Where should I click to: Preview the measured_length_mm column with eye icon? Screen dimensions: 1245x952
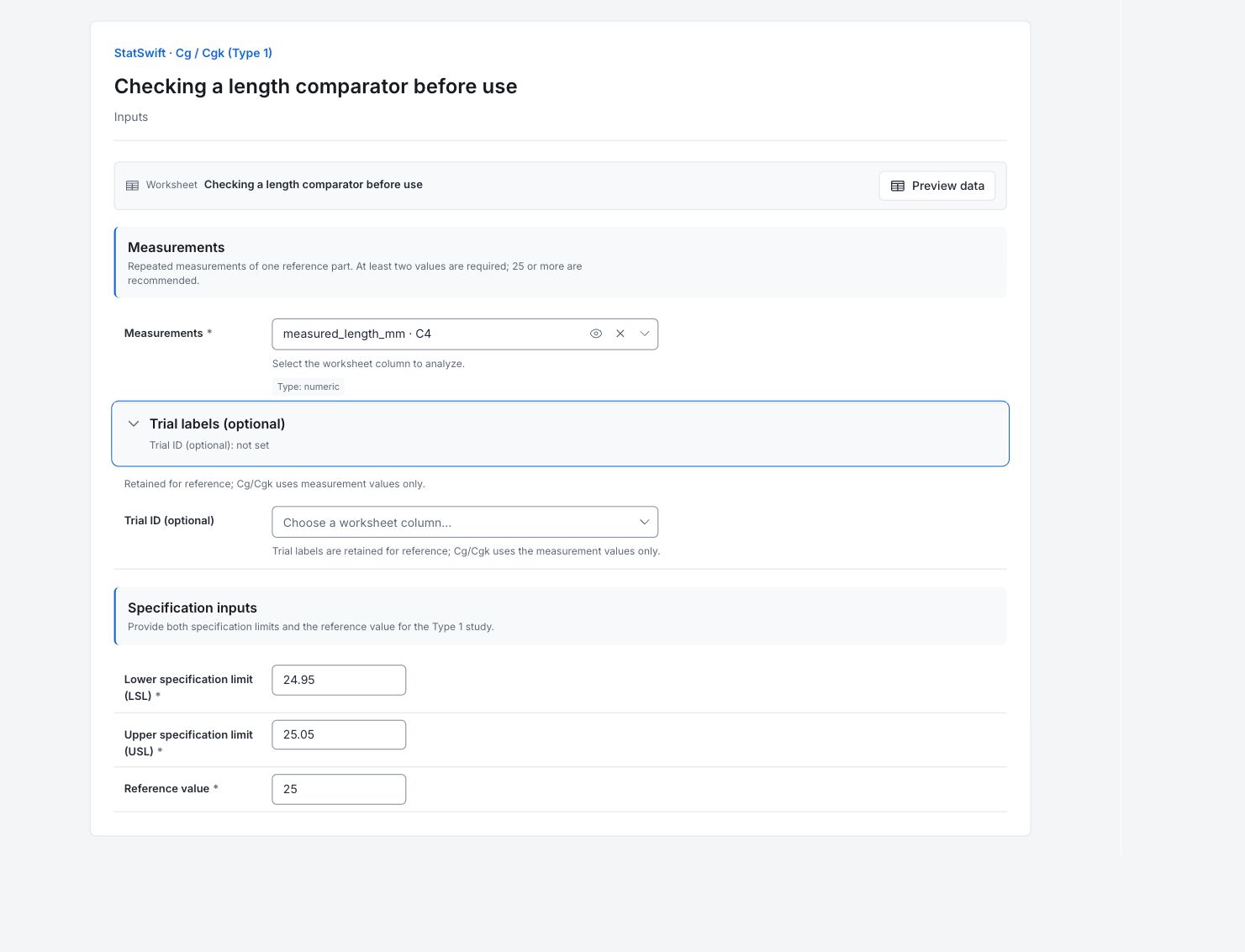pyautogui.click(x=596, y=334)
